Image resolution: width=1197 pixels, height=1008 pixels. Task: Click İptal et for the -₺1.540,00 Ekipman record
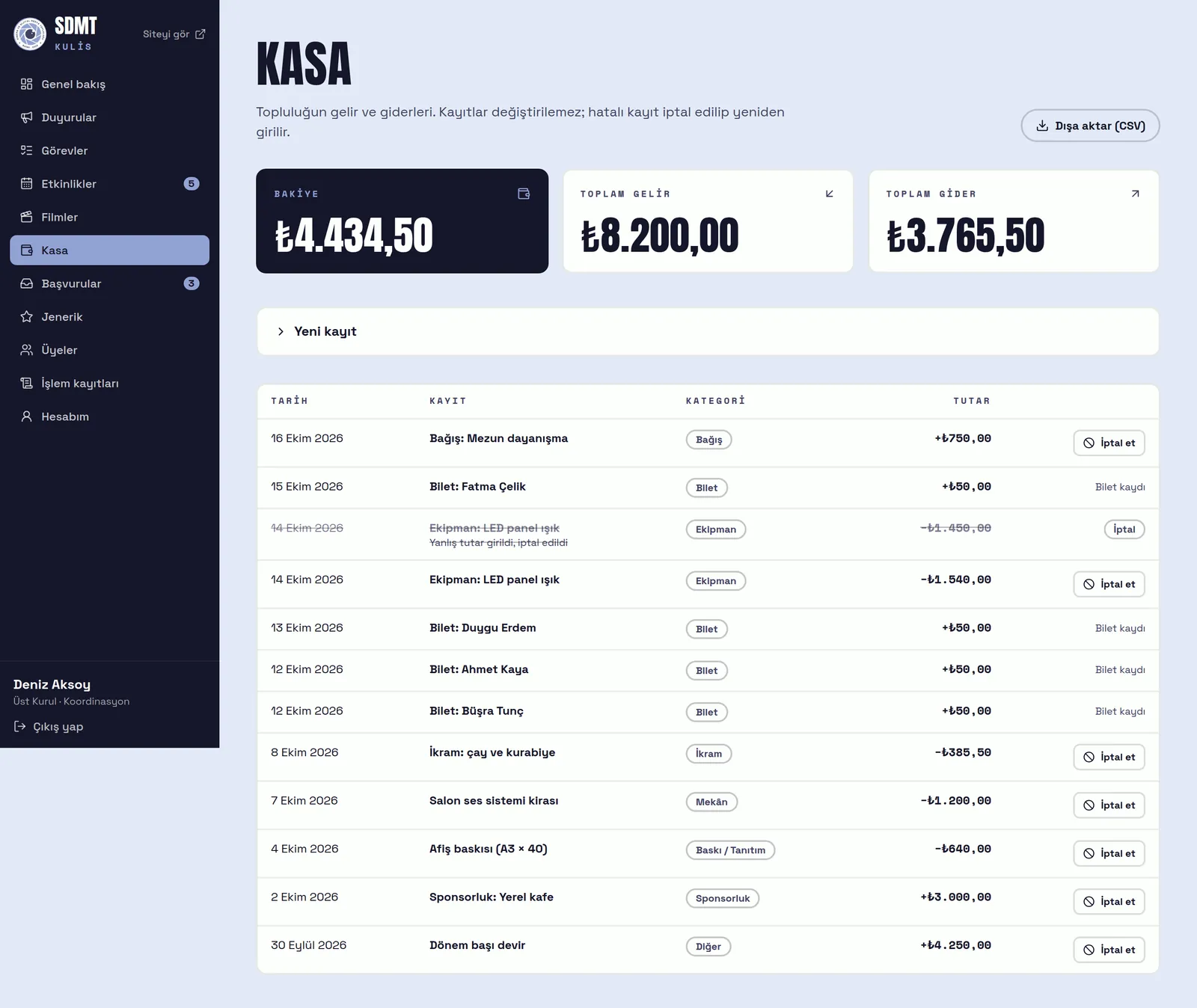(x=1109, y=584)
